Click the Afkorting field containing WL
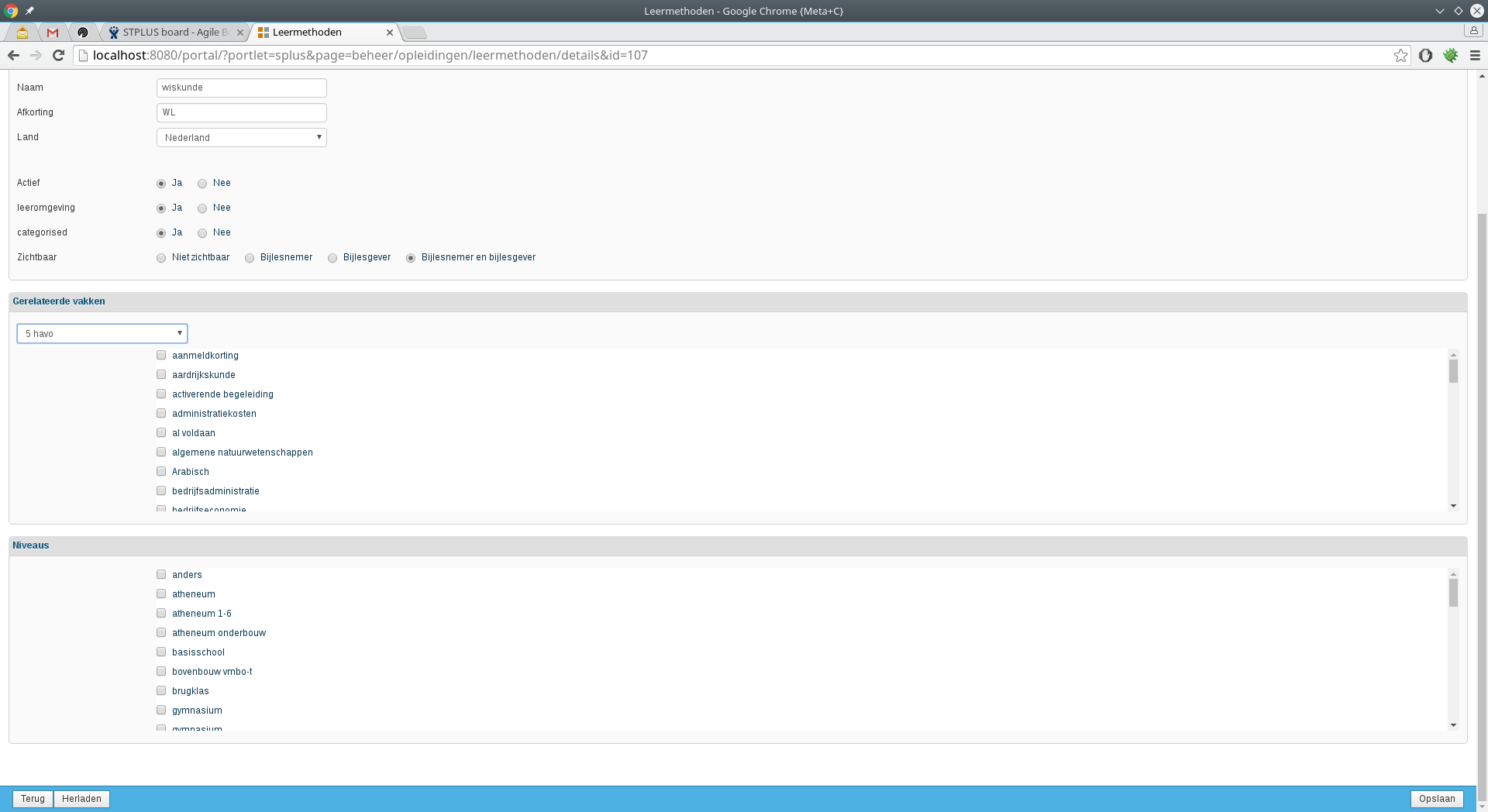 tap(242, 112)
